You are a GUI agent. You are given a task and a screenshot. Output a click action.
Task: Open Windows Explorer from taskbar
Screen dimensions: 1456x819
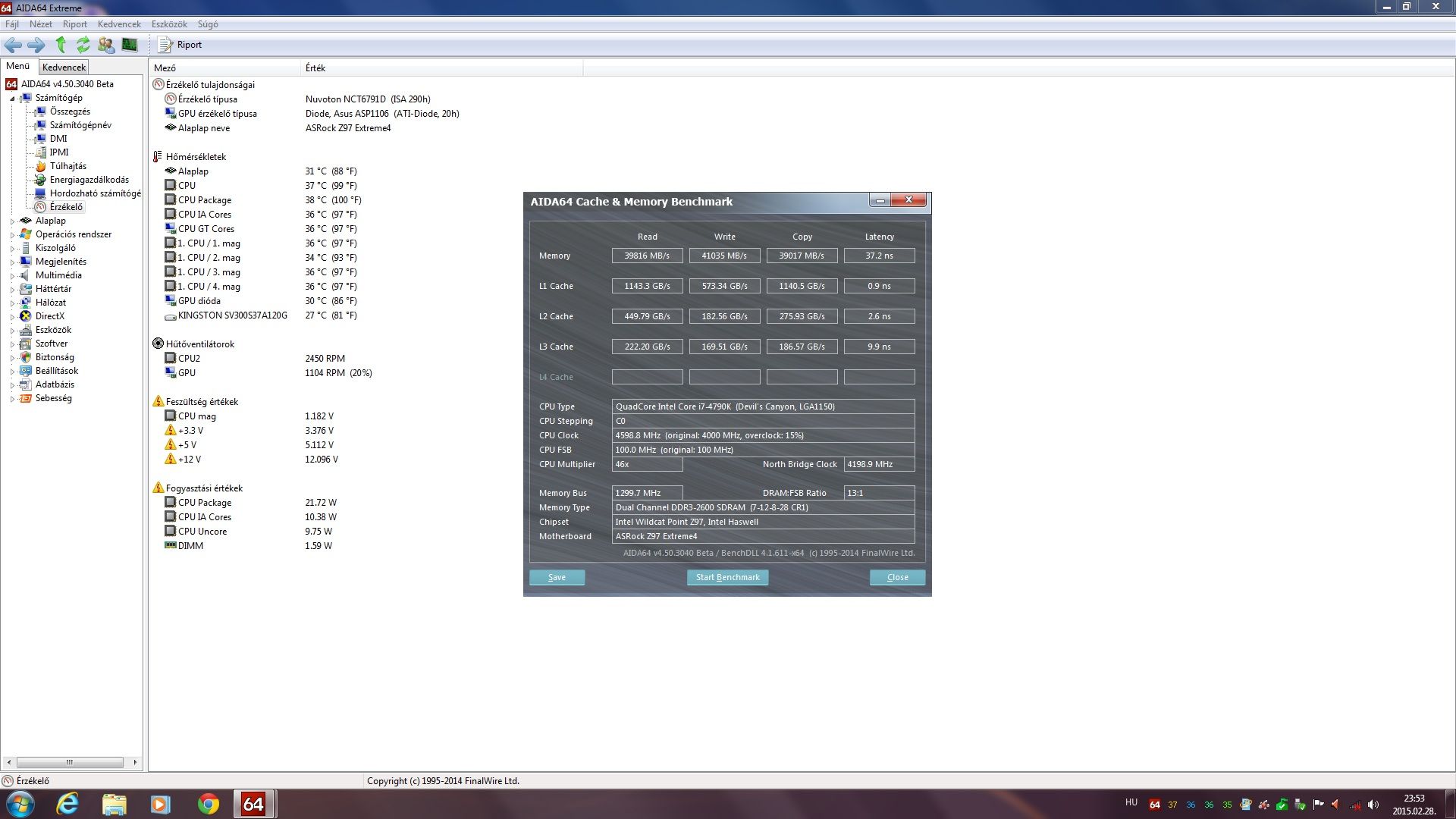115,804
